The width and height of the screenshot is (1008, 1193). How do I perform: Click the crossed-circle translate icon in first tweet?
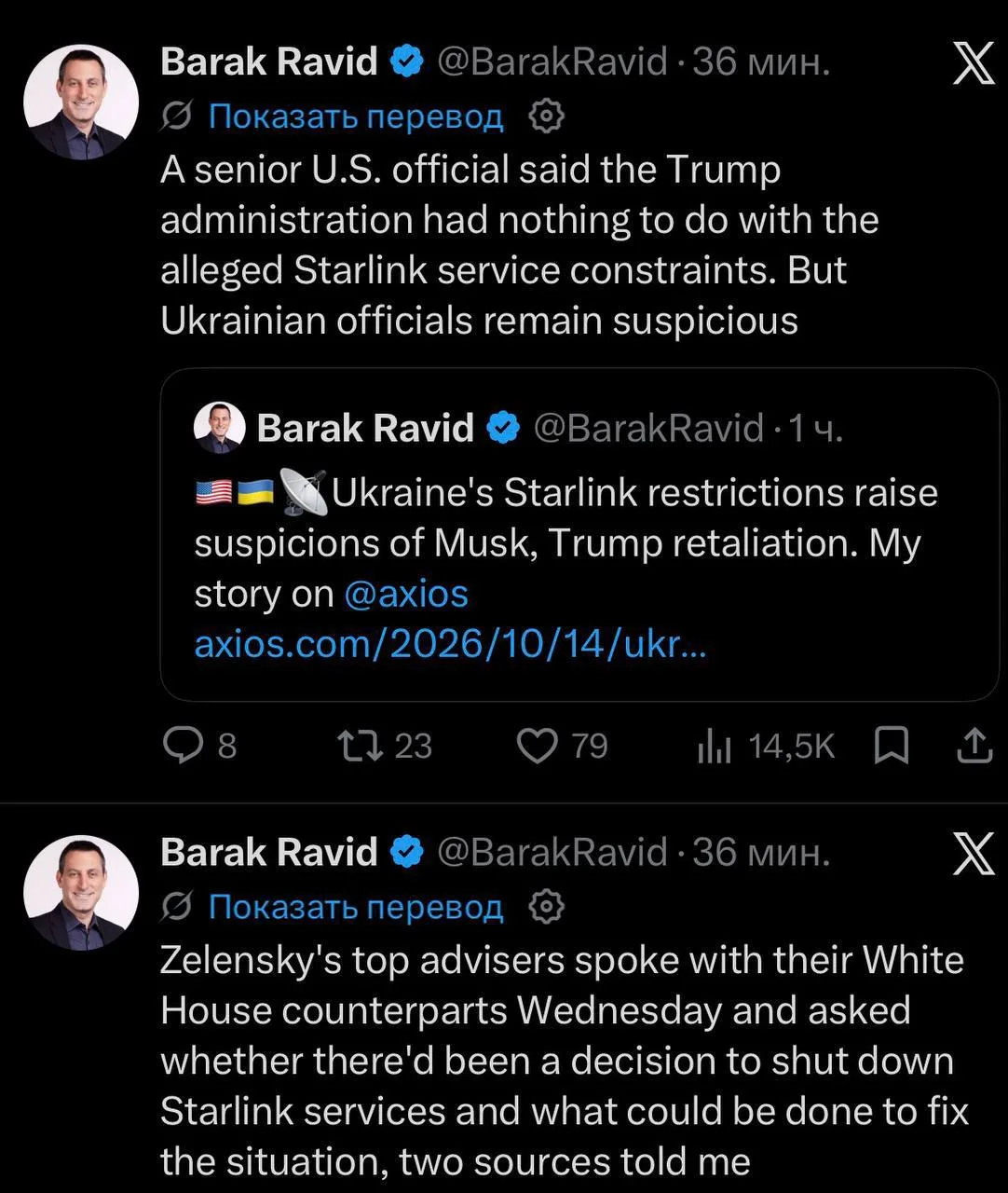(176, 117)
